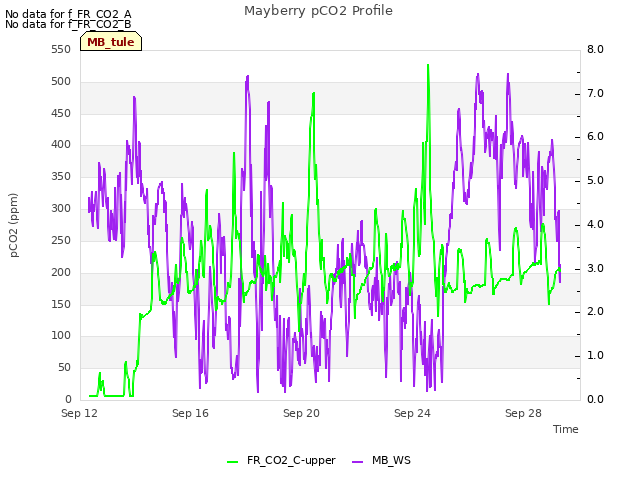This screenshot has height=480, width=640.
Task: Click the 450 left-axis tick label
Action: (61, 113)
